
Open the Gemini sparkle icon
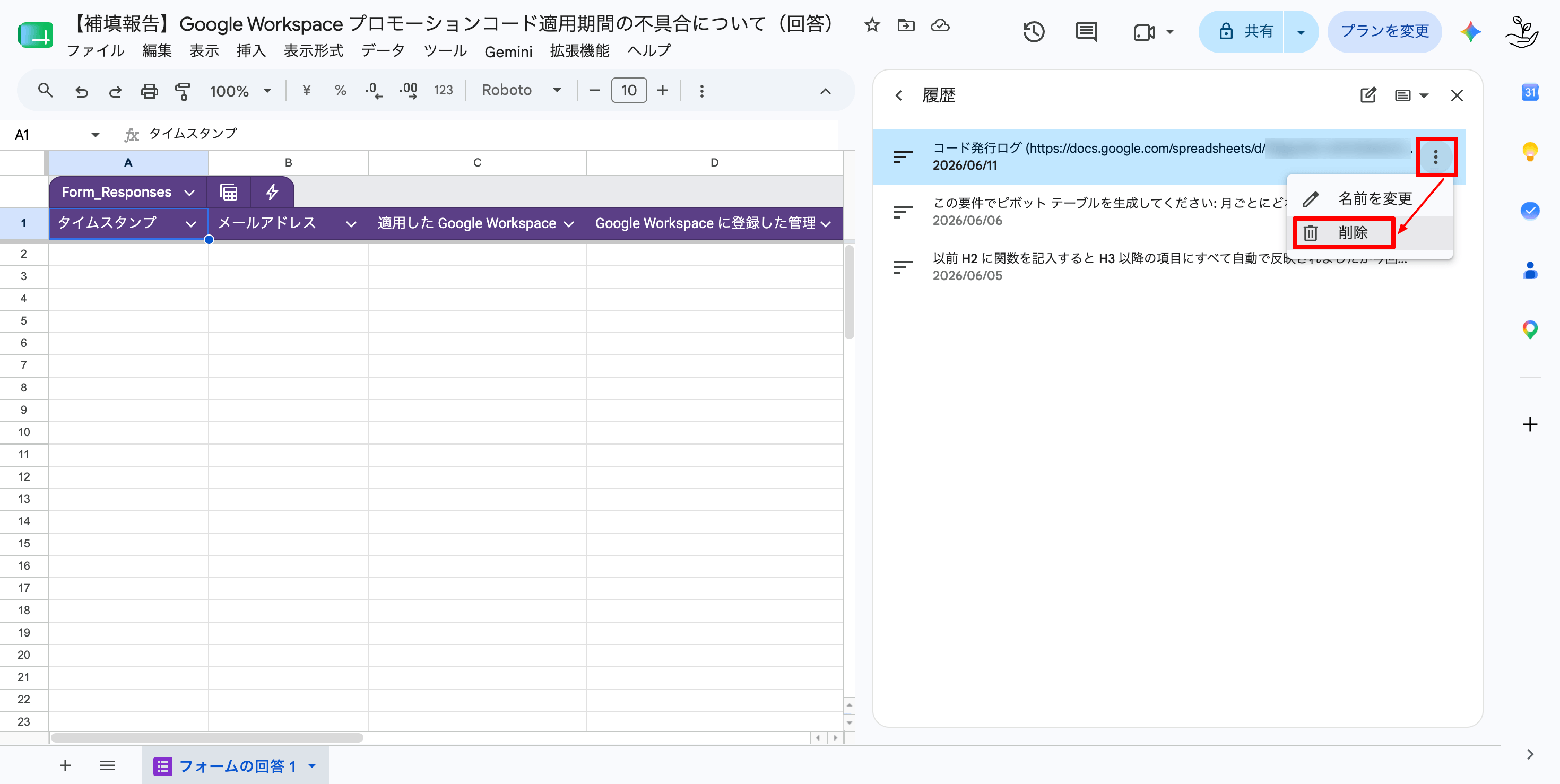(x=1470, y=31)
